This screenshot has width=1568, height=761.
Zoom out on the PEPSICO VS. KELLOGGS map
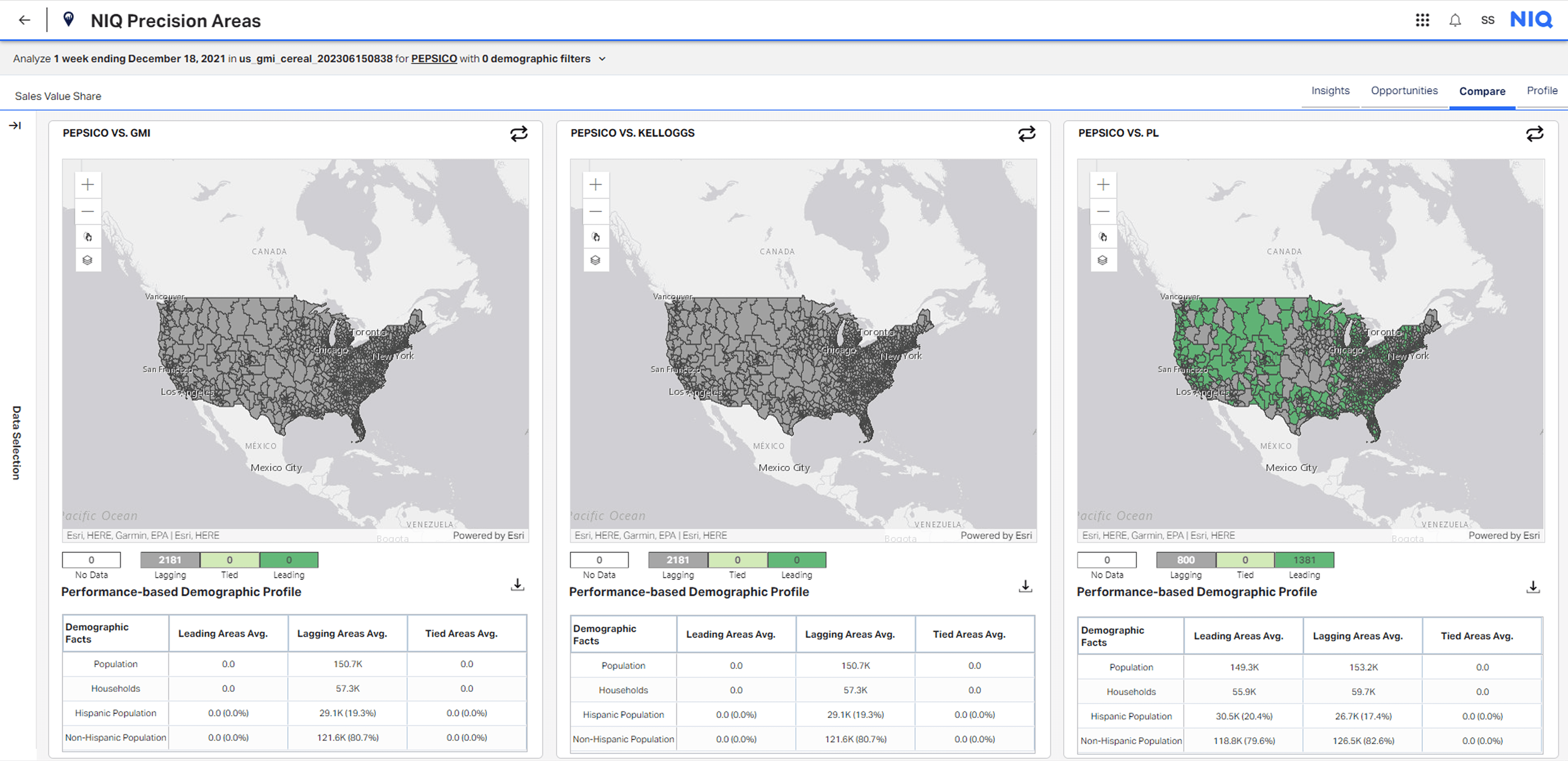595,211
